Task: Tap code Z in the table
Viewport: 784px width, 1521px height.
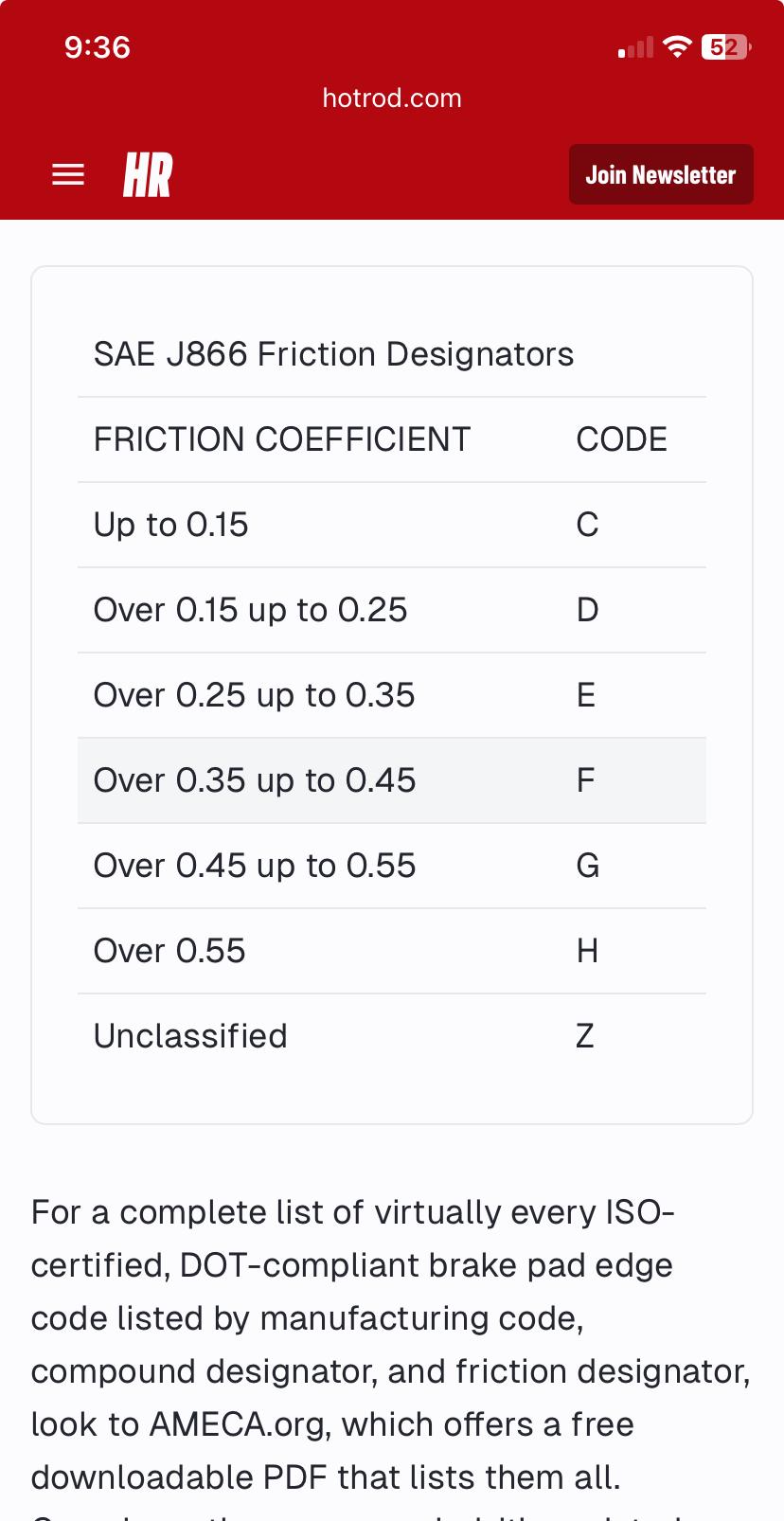Action: [x=585, y=1036]
